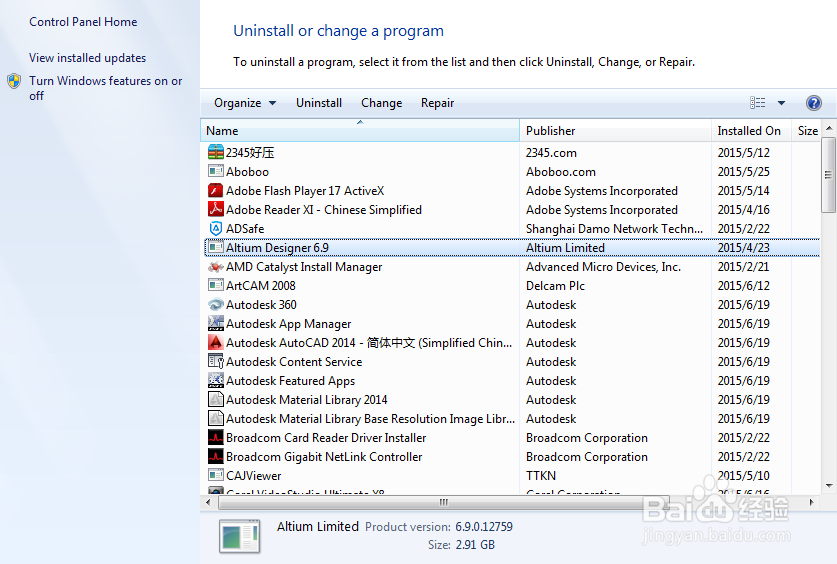Viewport: 837px width, 564px height.
Task: Click install date 2015/6/12
Action: coord(744,286)
